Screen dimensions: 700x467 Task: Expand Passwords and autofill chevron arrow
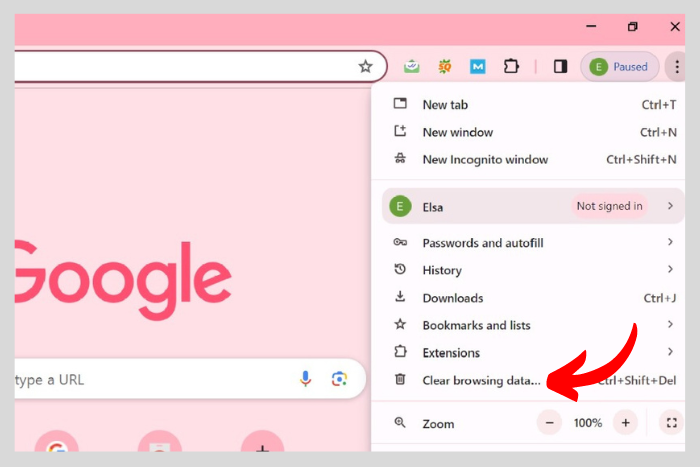click(670, 242)
